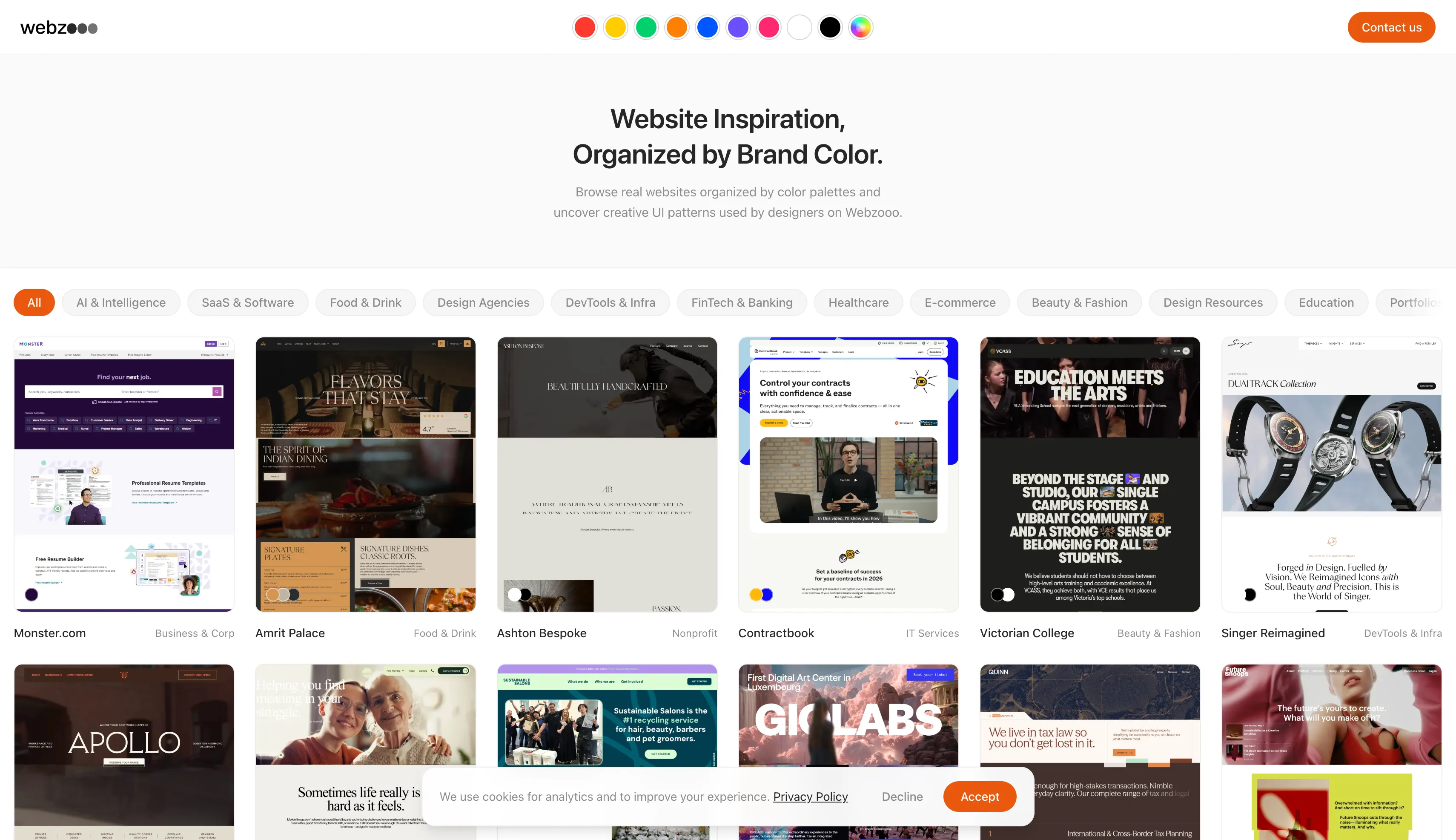Filter sites by pink color
This screenshot has height=840, width=1456.
coord(768,27)
